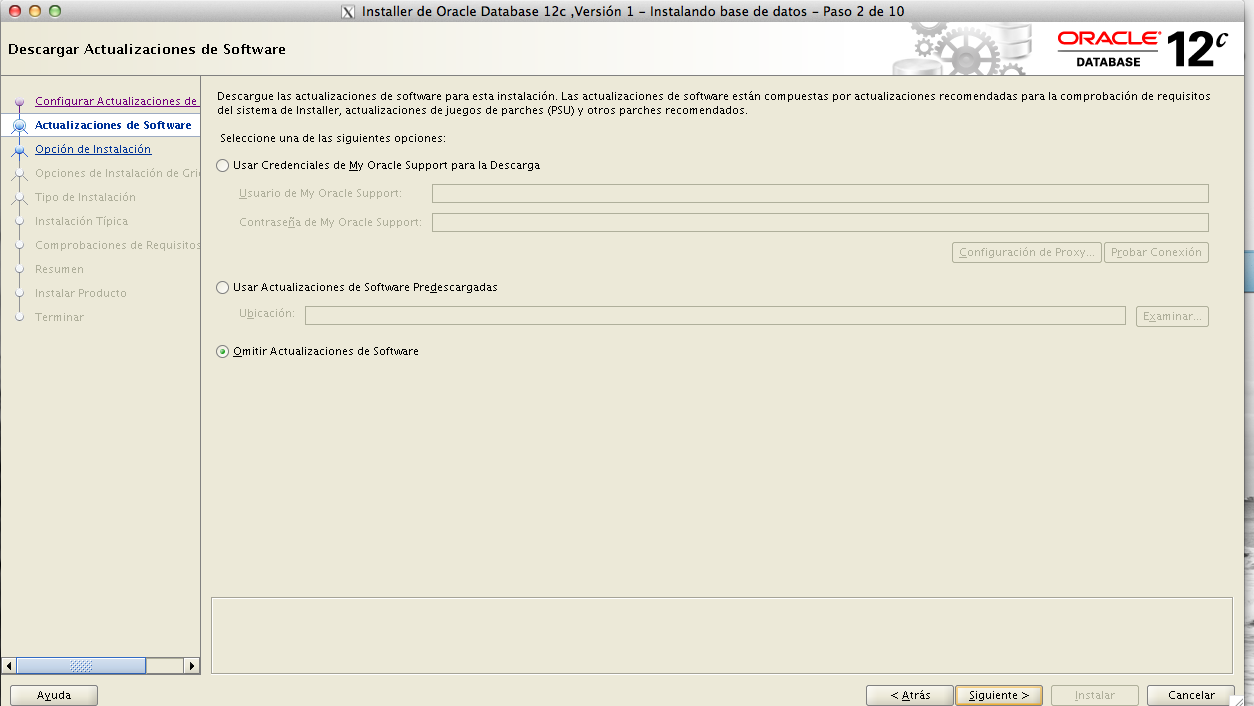The image size is (1254, 706).
Task: Select Usar Credenciales de My Oracle Support
Action: pos(223,166)
